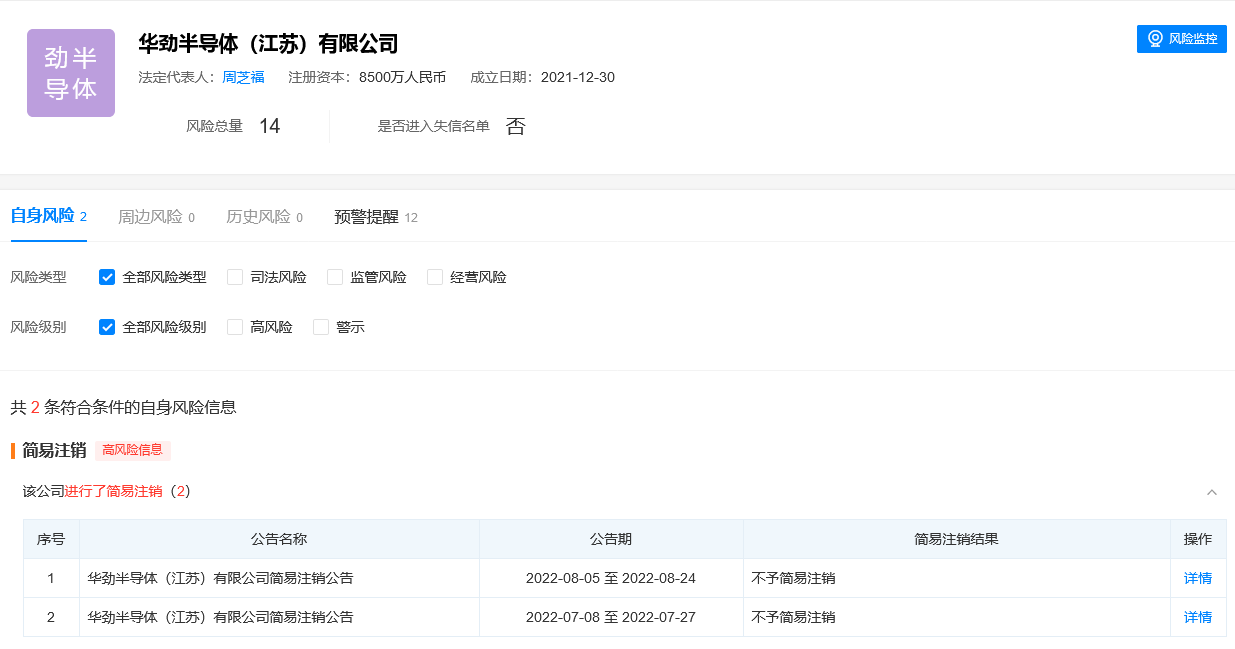Switch to the 自身风险 tab
The width and height of the screenshot is (1235, 649).
[49, 216]
